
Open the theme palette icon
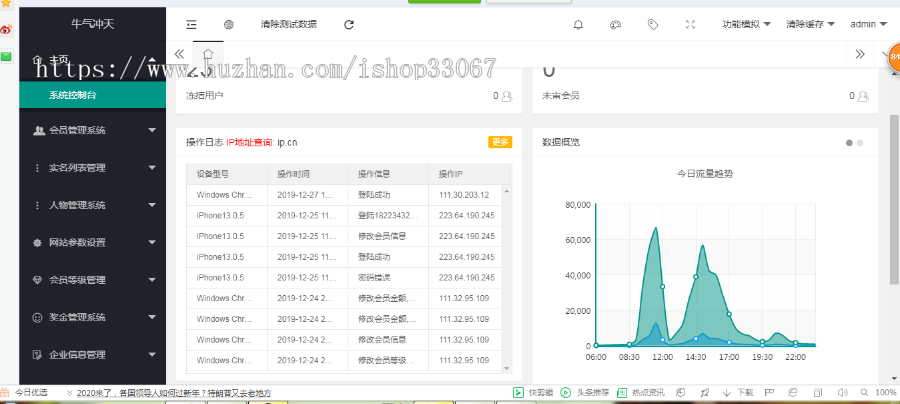(615, 24)
